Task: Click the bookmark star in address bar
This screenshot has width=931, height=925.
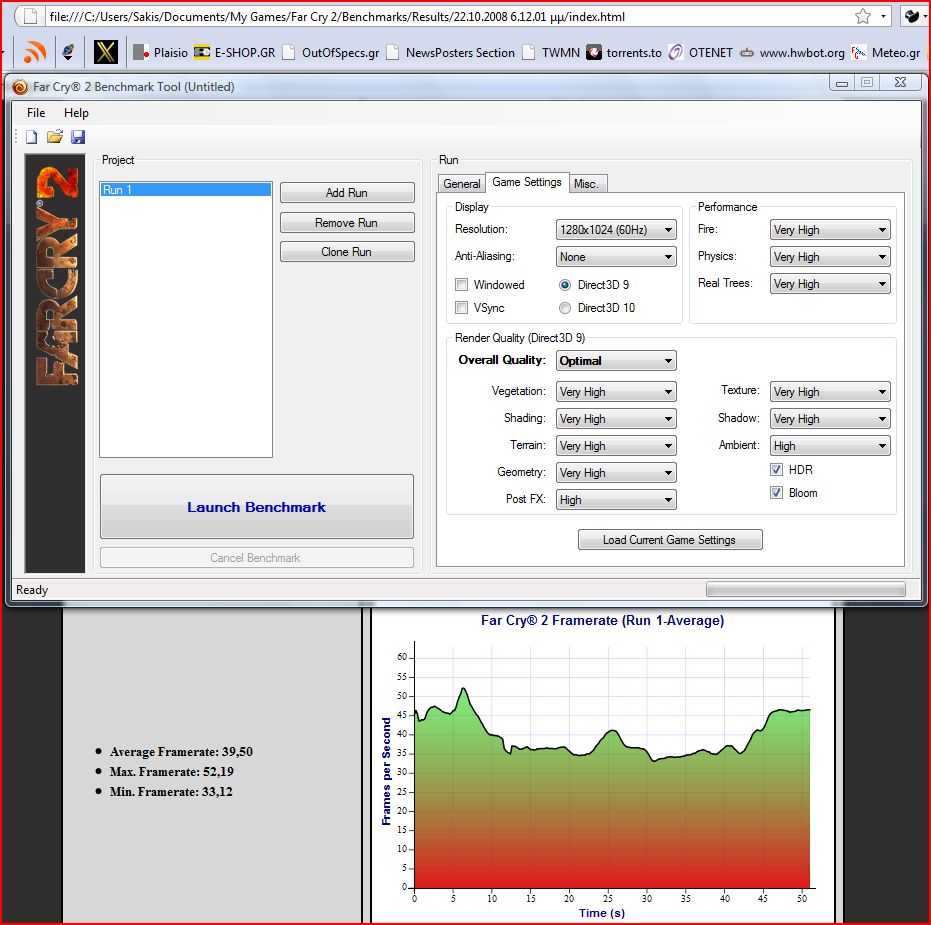Action: coord(863,16)
